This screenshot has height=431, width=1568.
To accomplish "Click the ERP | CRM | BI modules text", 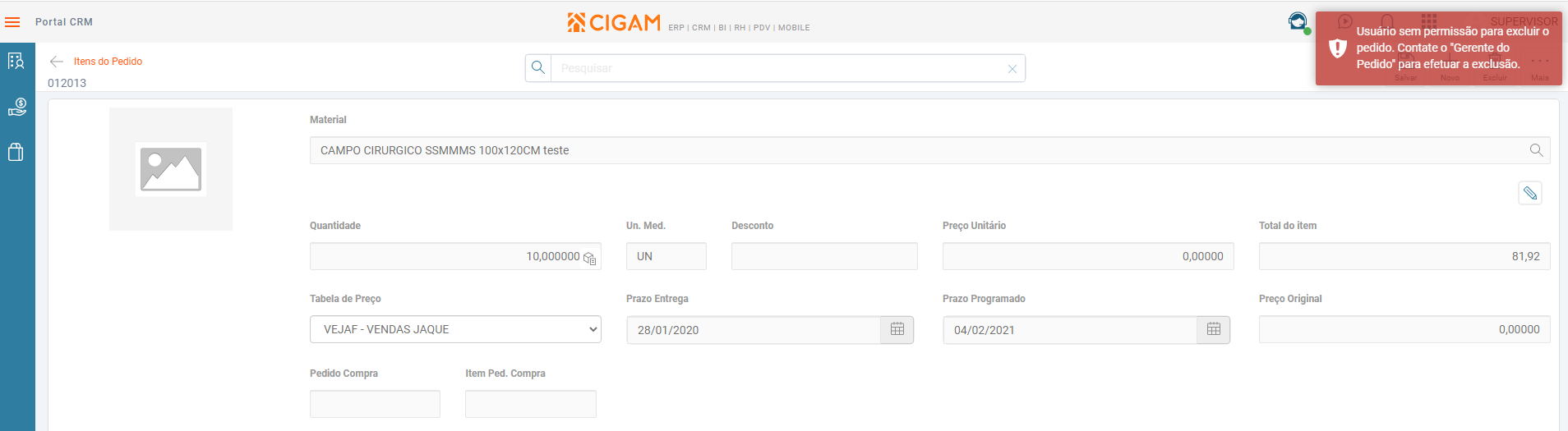I will pyautogui.click(x=739, y=28).
